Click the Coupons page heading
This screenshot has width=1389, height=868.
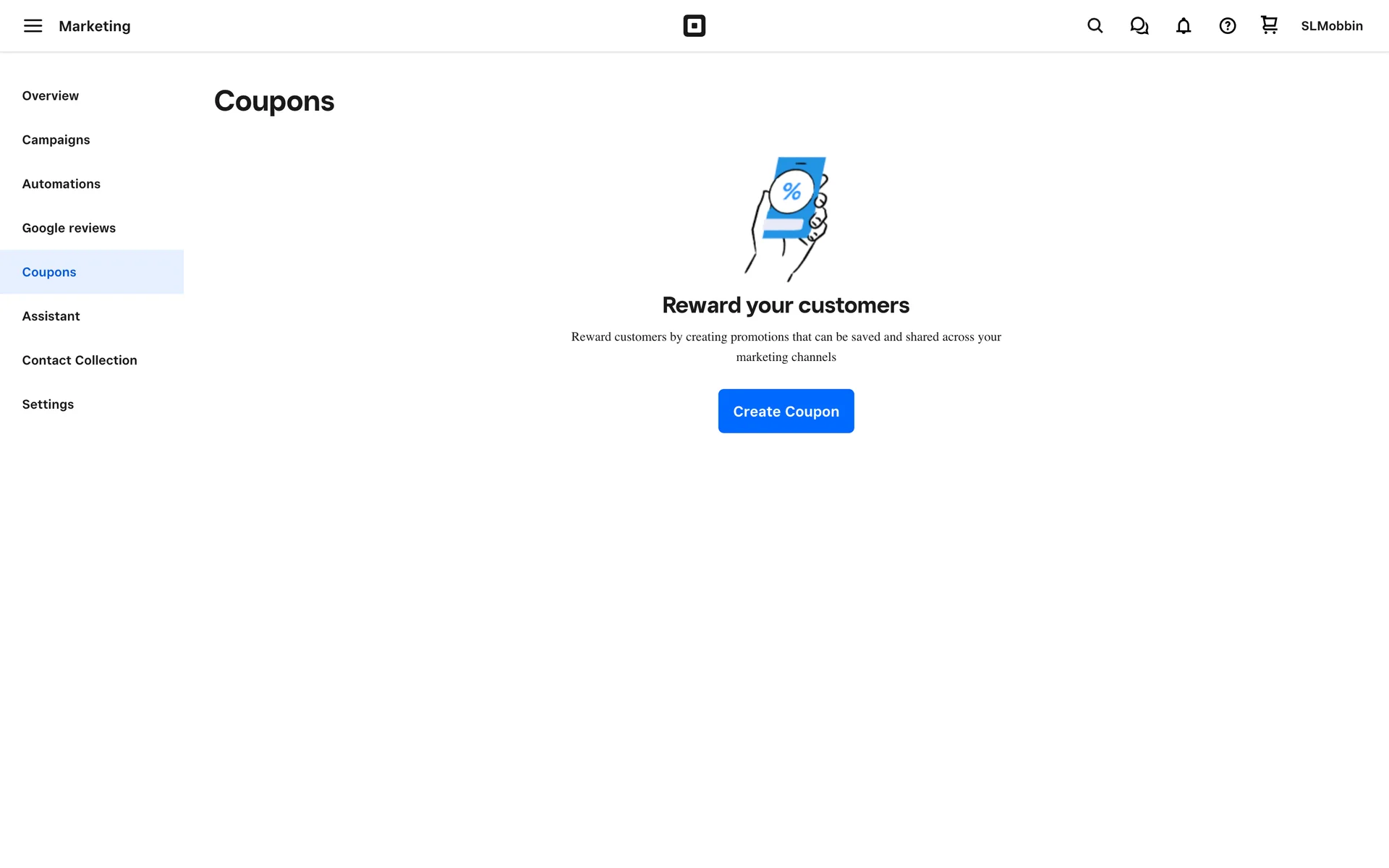274,101
